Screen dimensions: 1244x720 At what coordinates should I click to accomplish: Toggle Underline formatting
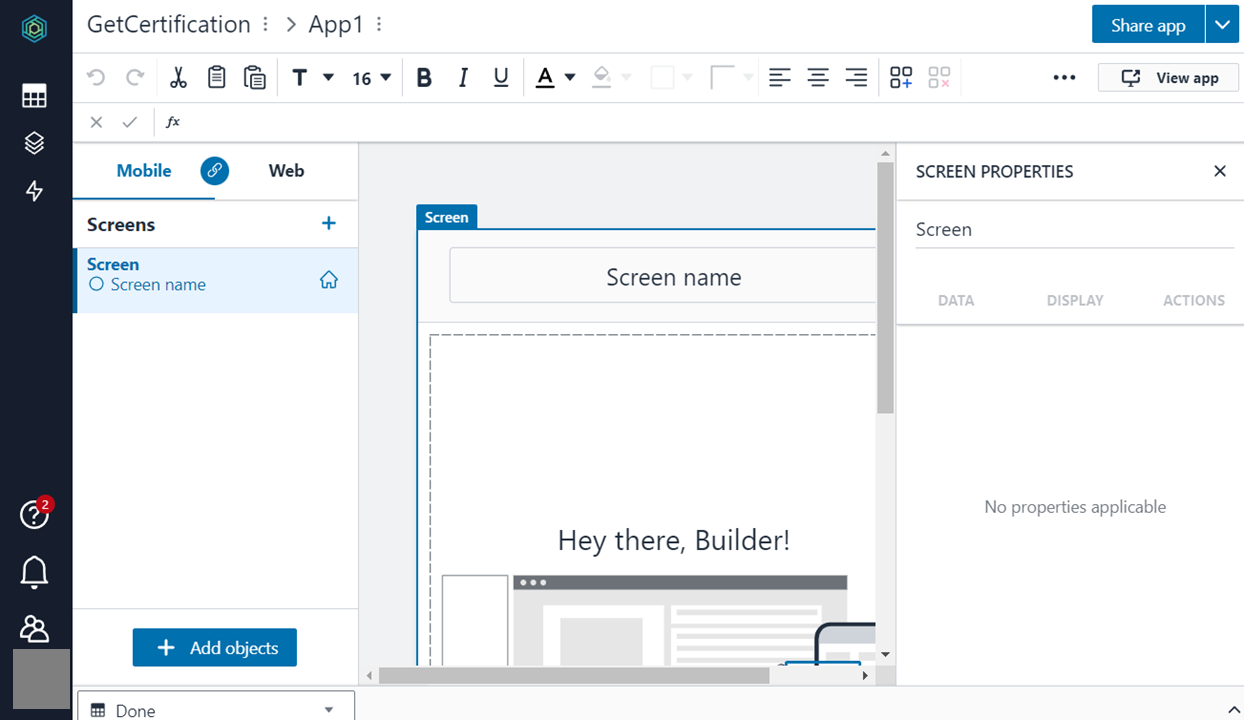(x=501, y=78)
